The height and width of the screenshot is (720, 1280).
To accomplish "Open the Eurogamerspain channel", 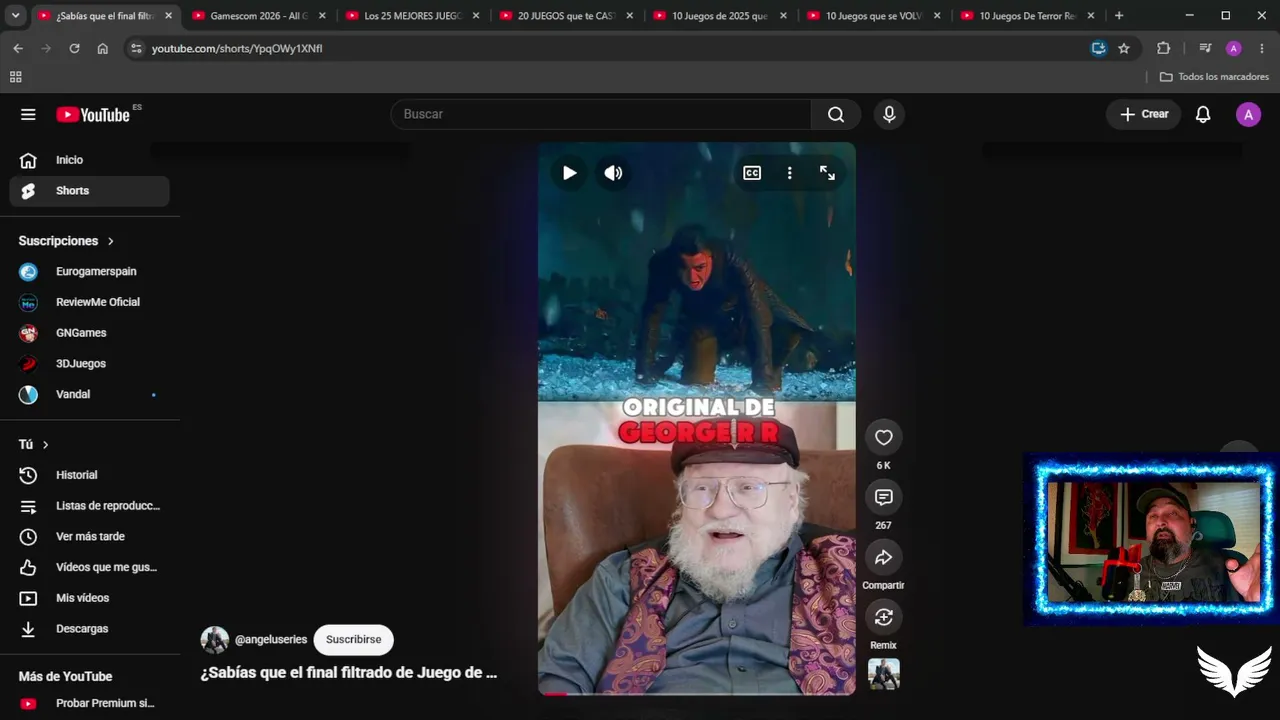I will coord(90,272).
